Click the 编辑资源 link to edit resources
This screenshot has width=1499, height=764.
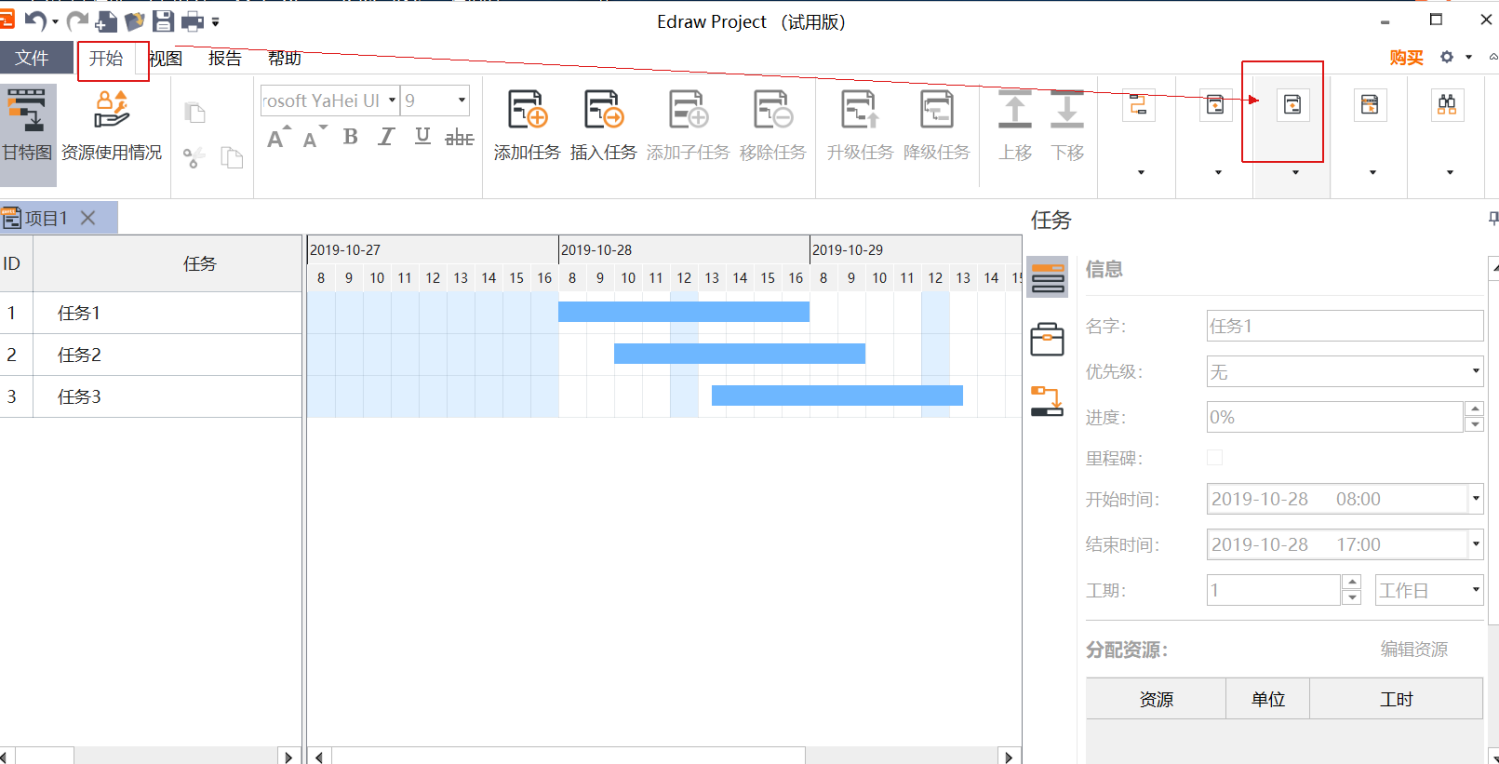tap(1413, 649)
